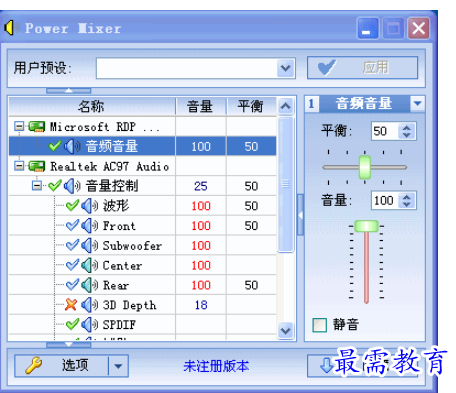Open the 选项 button dropdown arrow
The width and height of the screenshot is (456, 393).
click(118, 366)
